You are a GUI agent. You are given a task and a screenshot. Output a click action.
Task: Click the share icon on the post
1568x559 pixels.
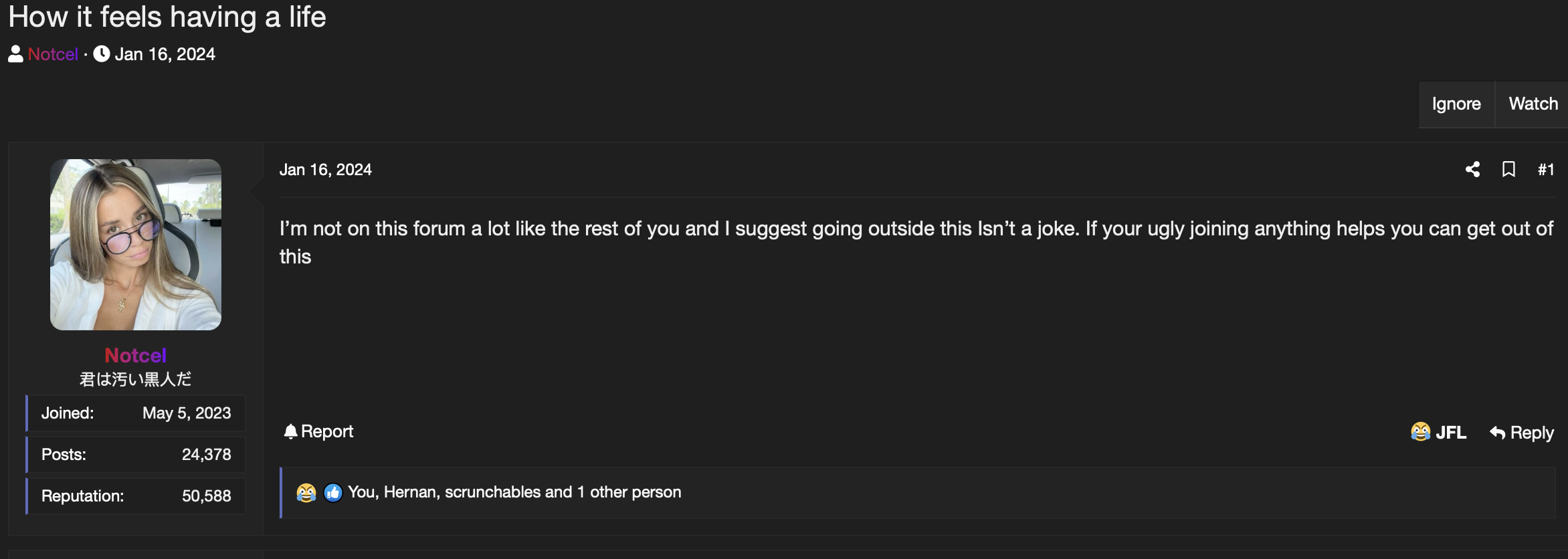[1472, 169]
